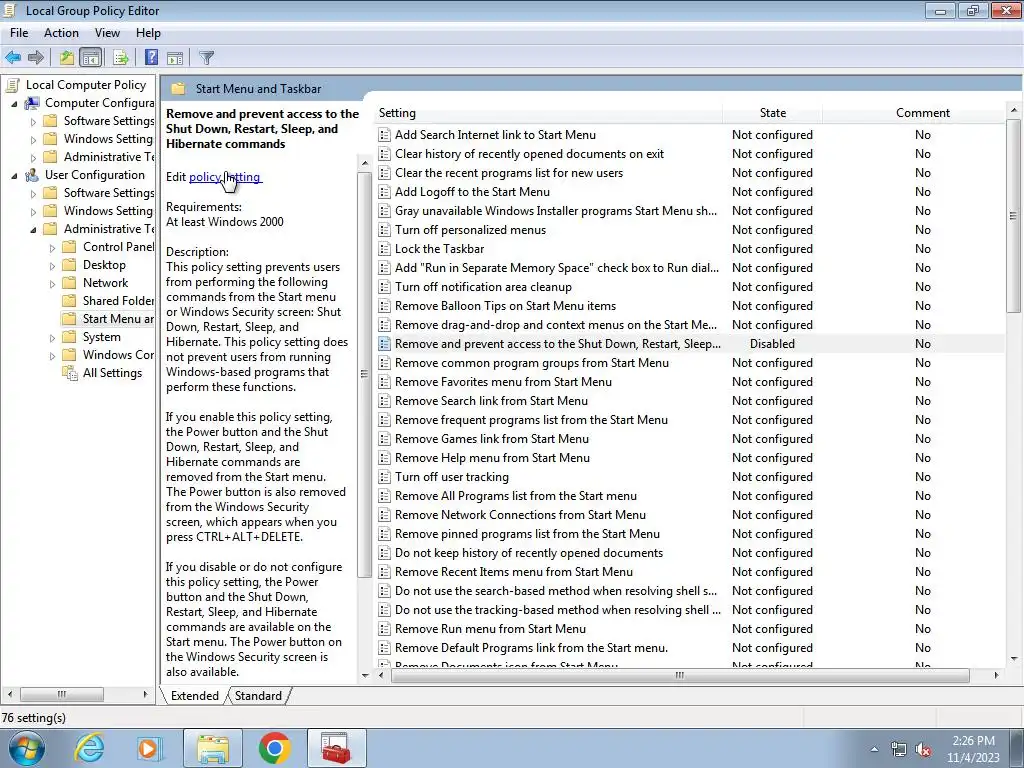Select the Remove Balloon Tips on Start Menu items setting
1024x768 pixels.
[x=505, y=306]
